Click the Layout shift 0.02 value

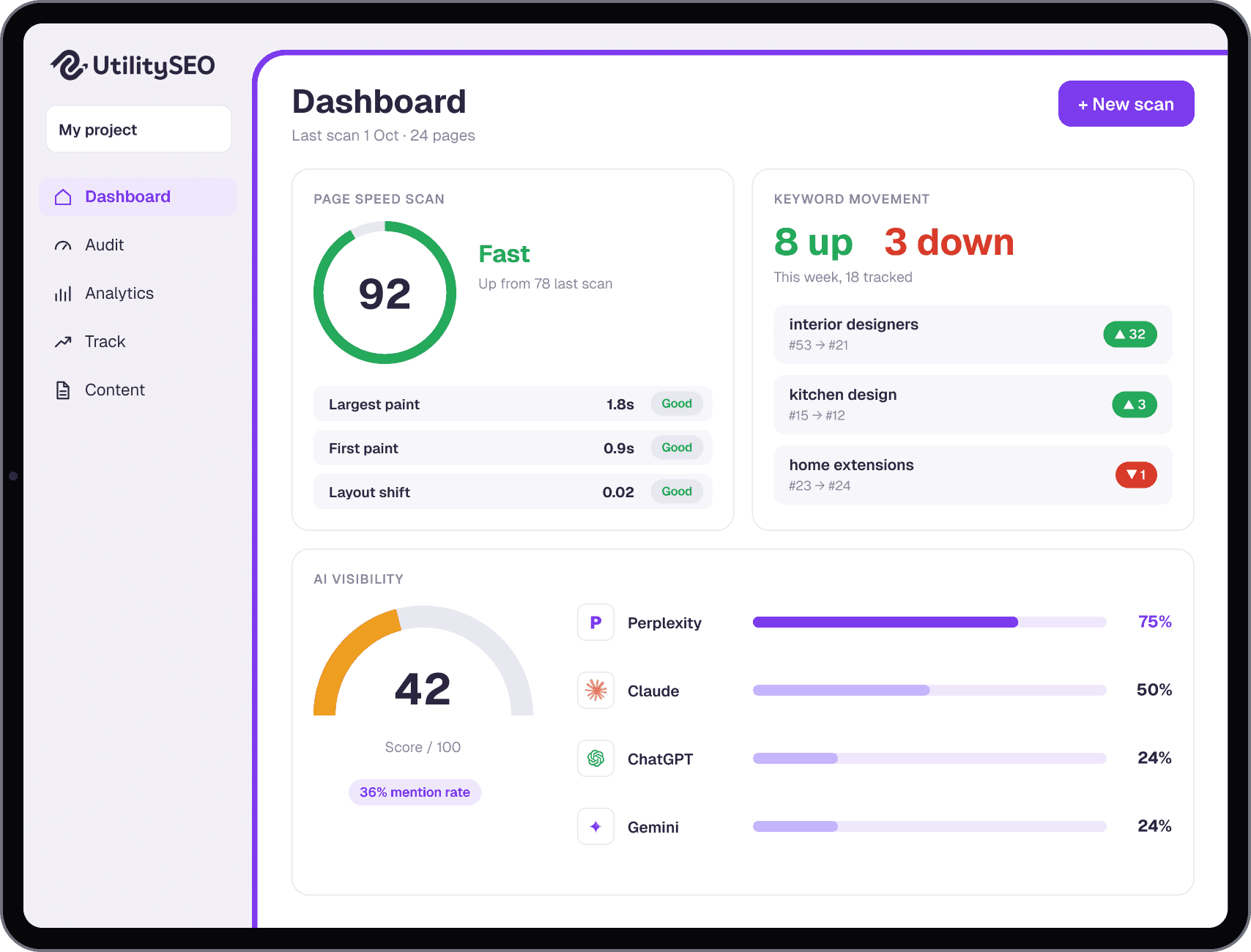point(618,492)
